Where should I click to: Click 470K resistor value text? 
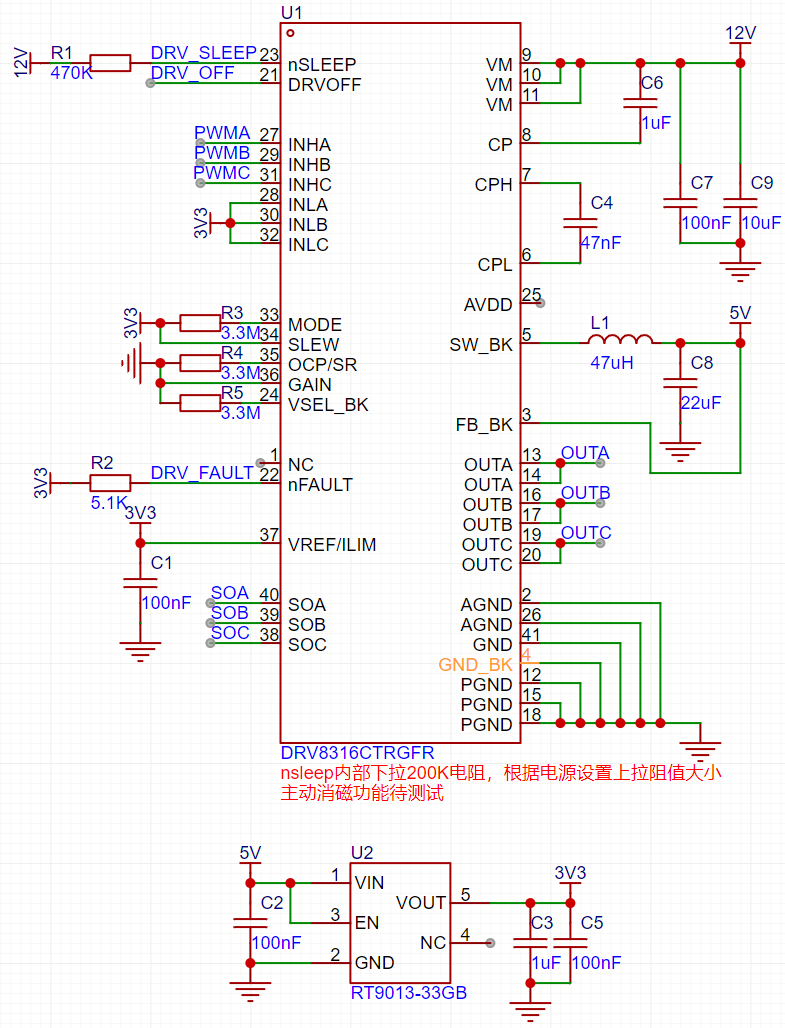click(71, 73)
